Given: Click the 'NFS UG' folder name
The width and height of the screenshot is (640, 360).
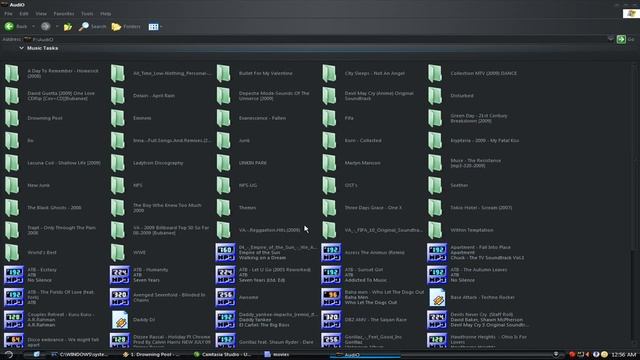Looking at the screenshot, I should pyautogui.click(x=248, y=185).
